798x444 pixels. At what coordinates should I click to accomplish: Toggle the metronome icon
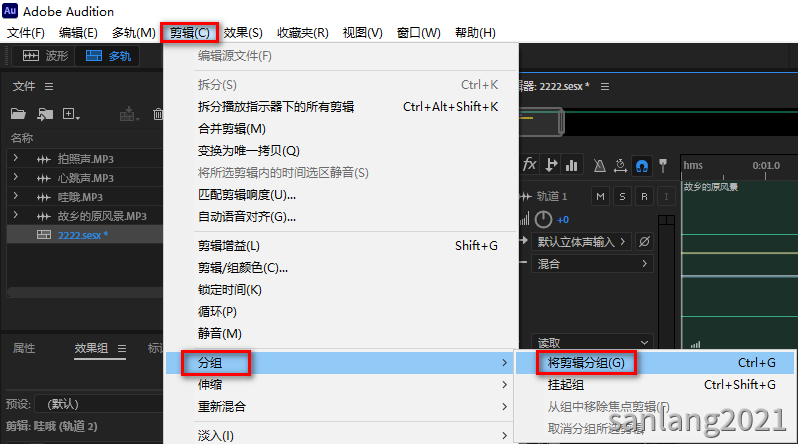[600, 165]
